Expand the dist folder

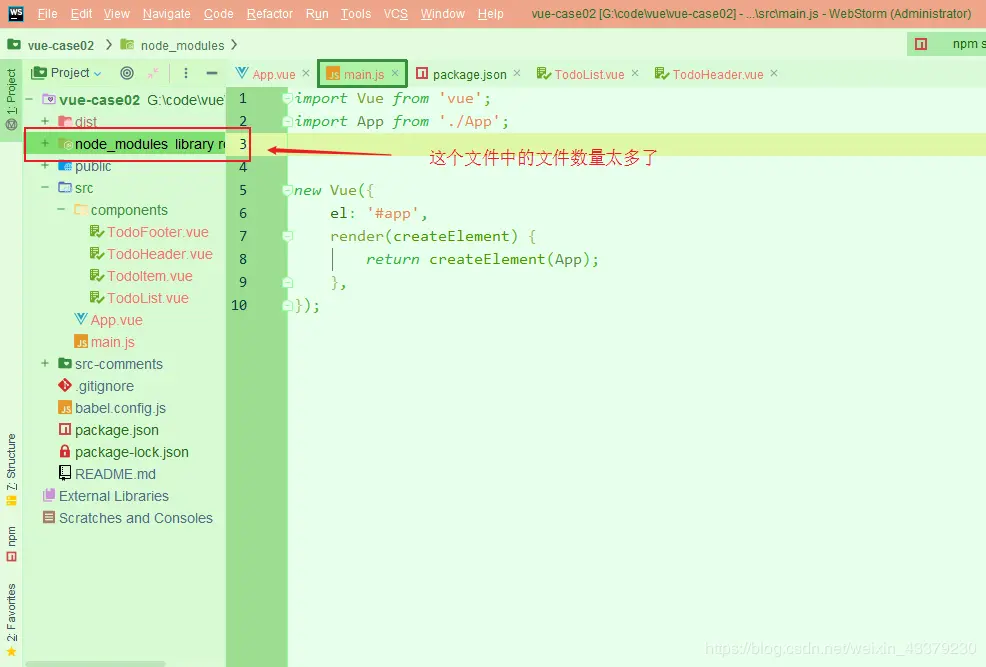click(x=45, y=121)
